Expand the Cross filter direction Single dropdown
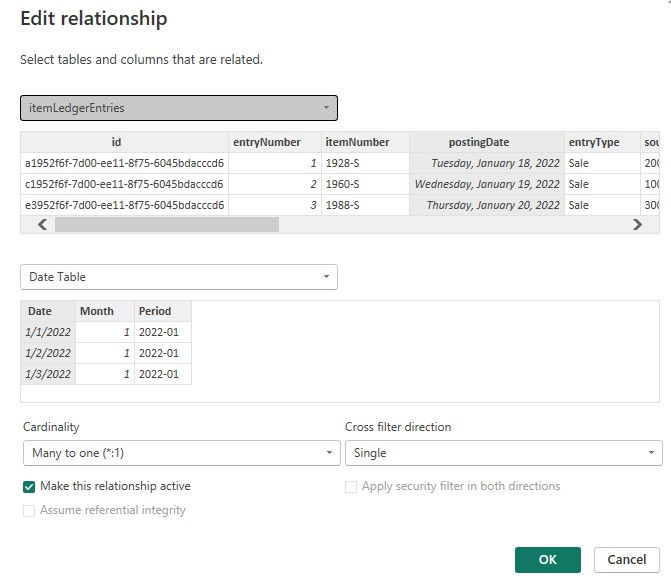Image resolution: width=671 pixels, height=587 pixels. (x=504, y=453)
